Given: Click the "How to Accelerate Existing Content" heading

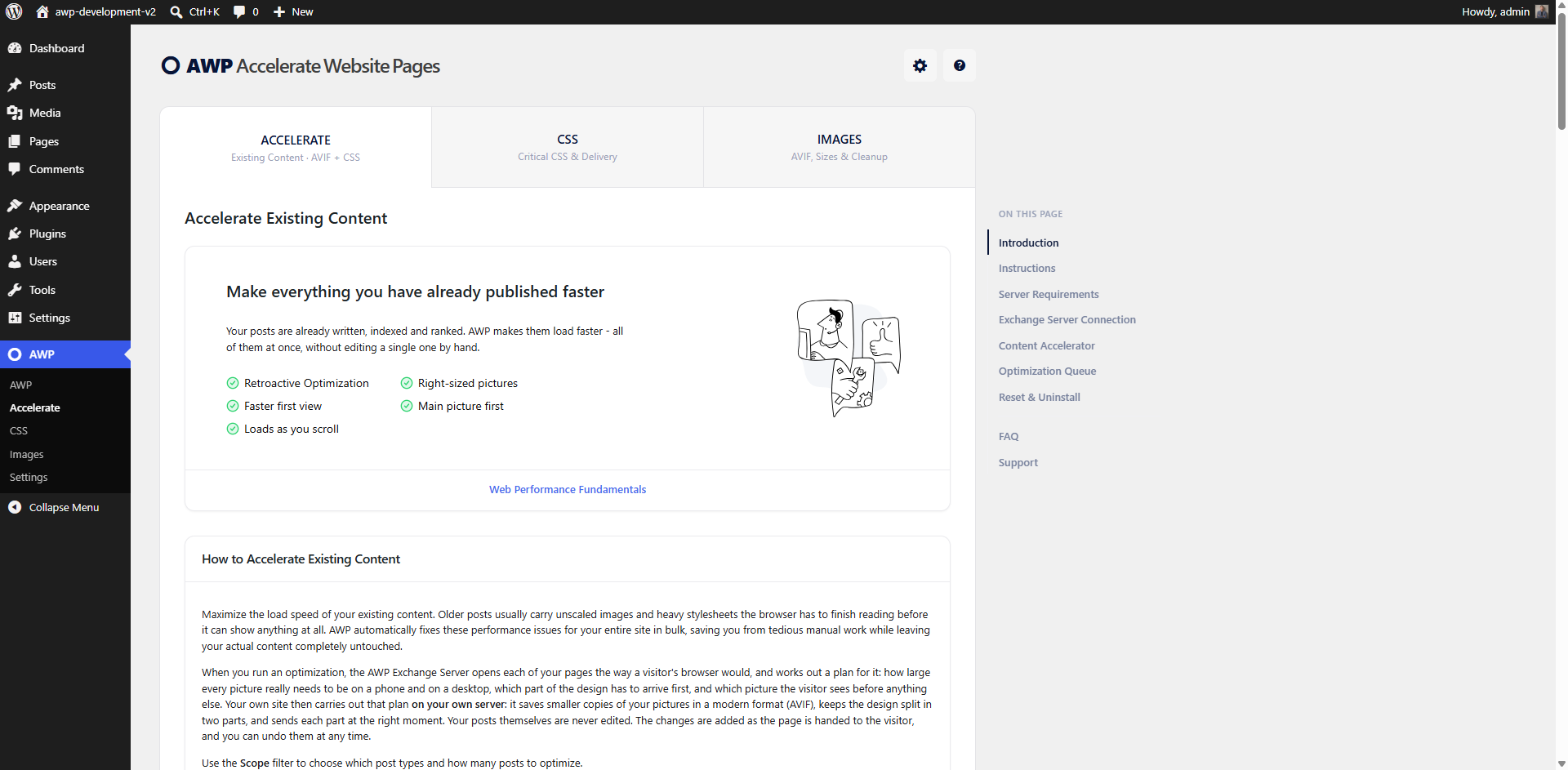Looking at the screenshot, I should tap(301, 559).
